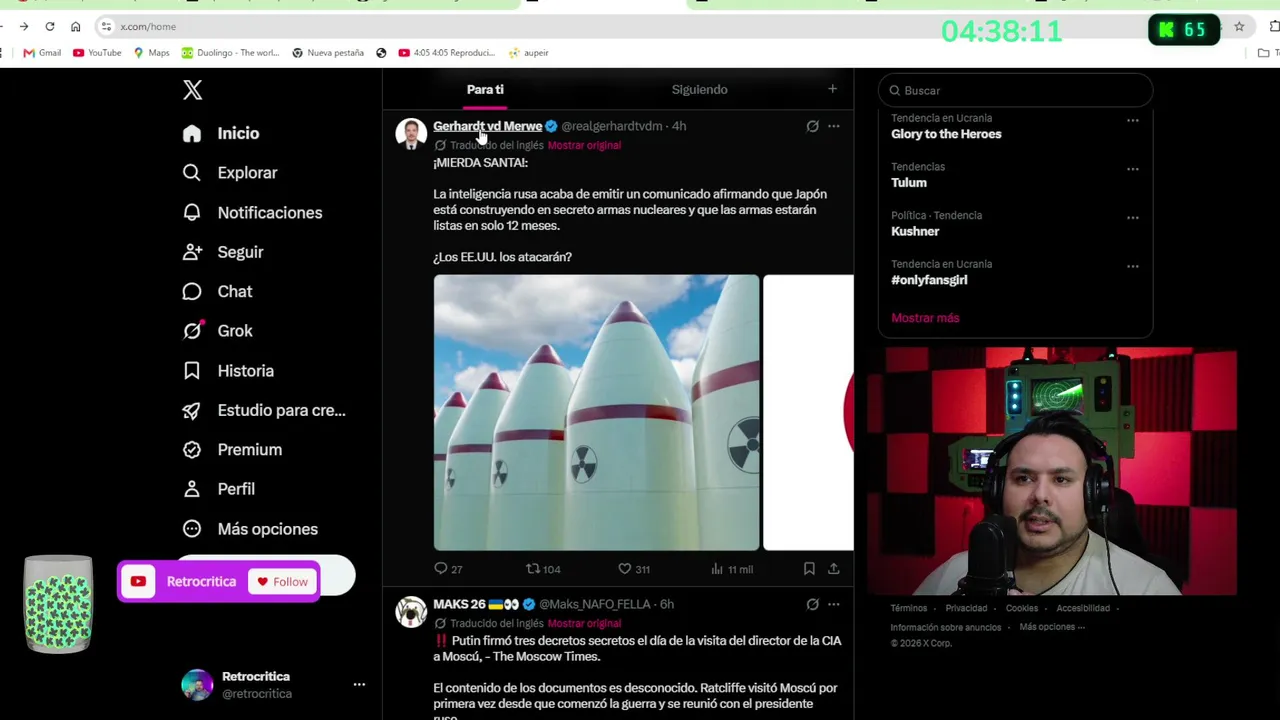Show original text of the MAKS 26 post

tap(584, 624)
